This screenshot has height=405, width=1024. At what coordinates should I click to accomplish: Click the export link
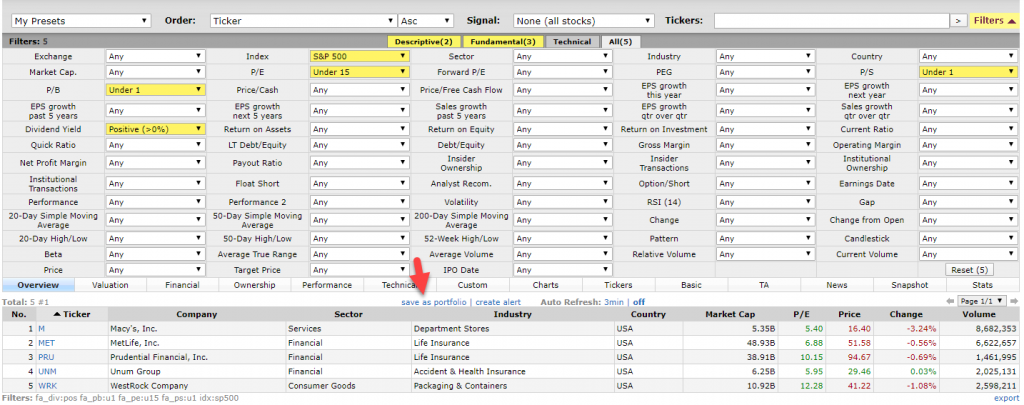coord(1007,397)
